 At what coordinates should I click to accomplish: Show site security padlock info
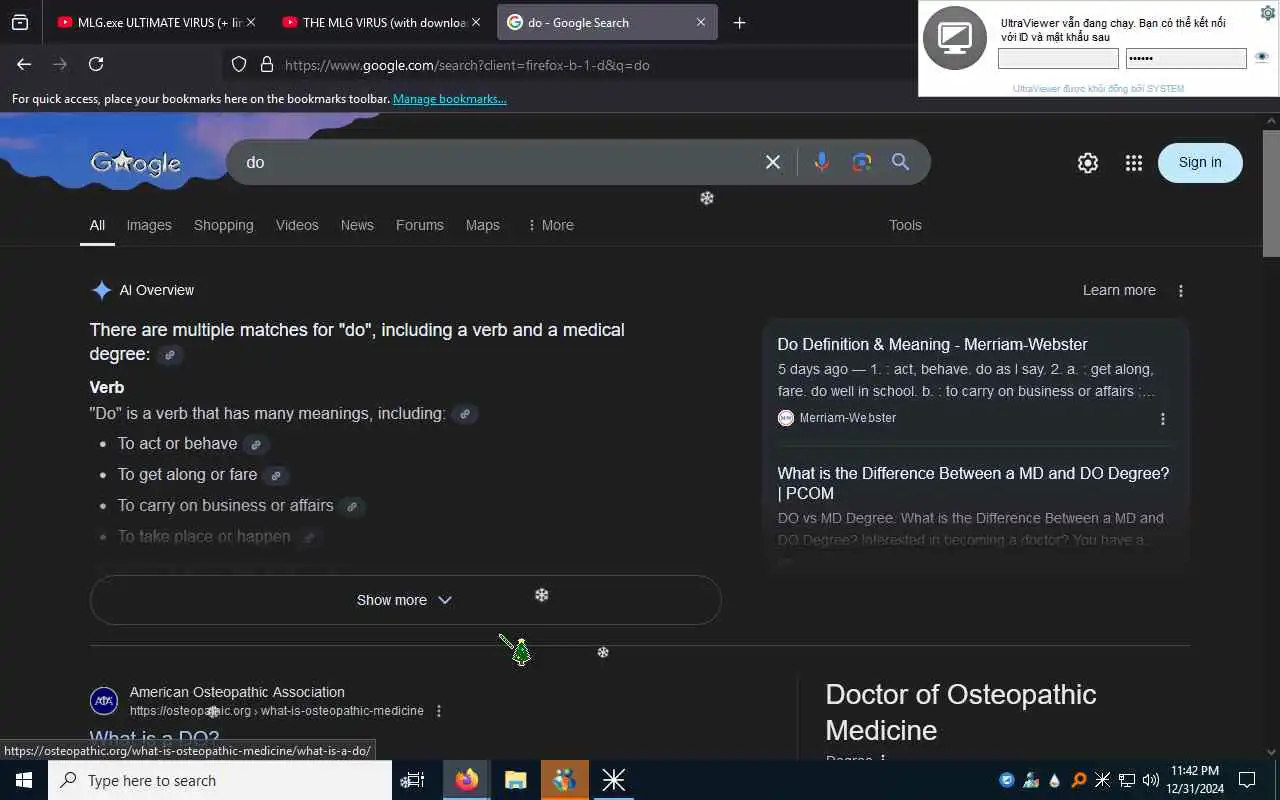(x=266, y=64)
